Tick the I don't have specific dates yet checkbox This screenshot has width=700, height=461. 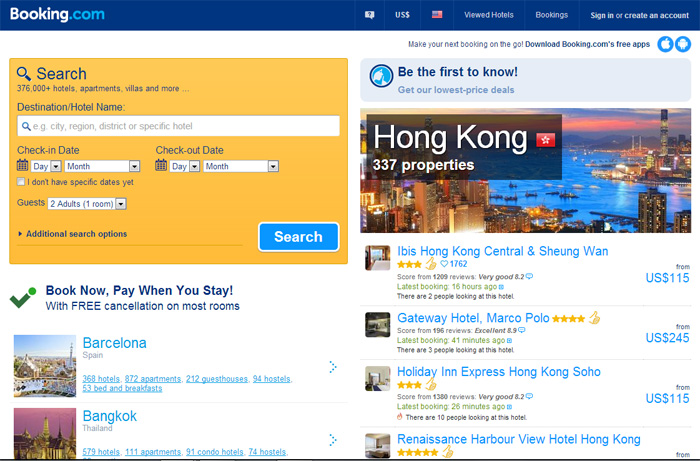coord(21,182)
